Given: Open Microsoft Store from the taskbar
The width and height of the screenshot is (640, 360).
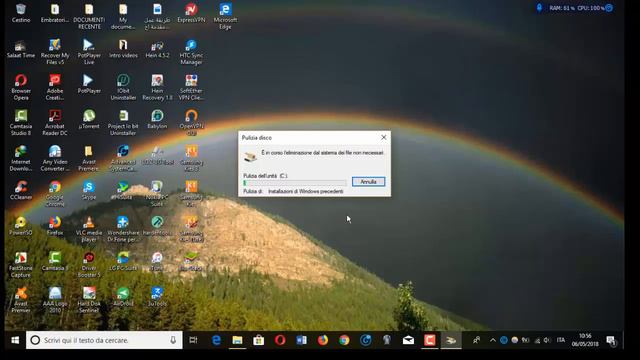Looking at the screenshot, I should tap(259, 340).
